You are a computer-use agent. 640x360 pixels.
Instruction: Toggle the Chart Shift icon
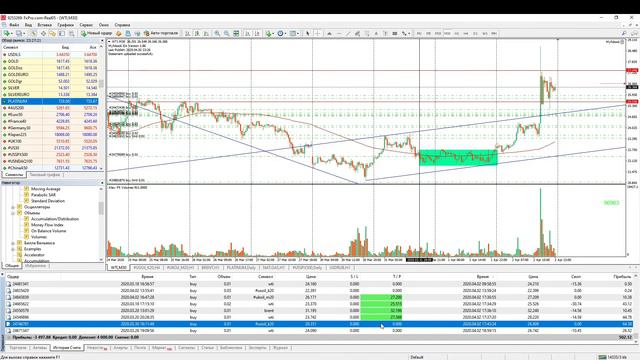[257, 33]
